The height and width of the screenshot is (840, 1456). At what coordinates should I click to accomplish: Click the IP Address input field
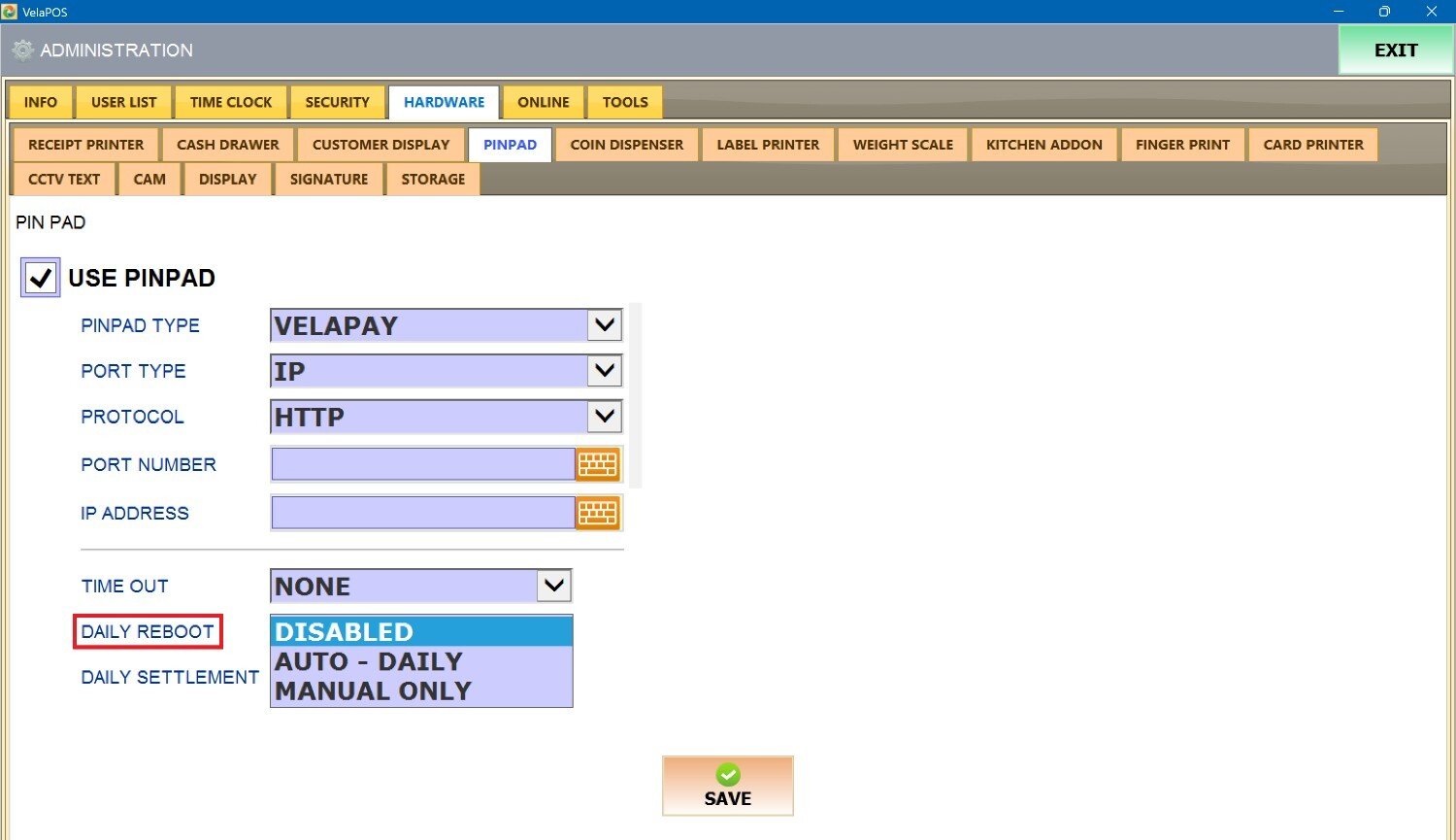click(423, 513)
